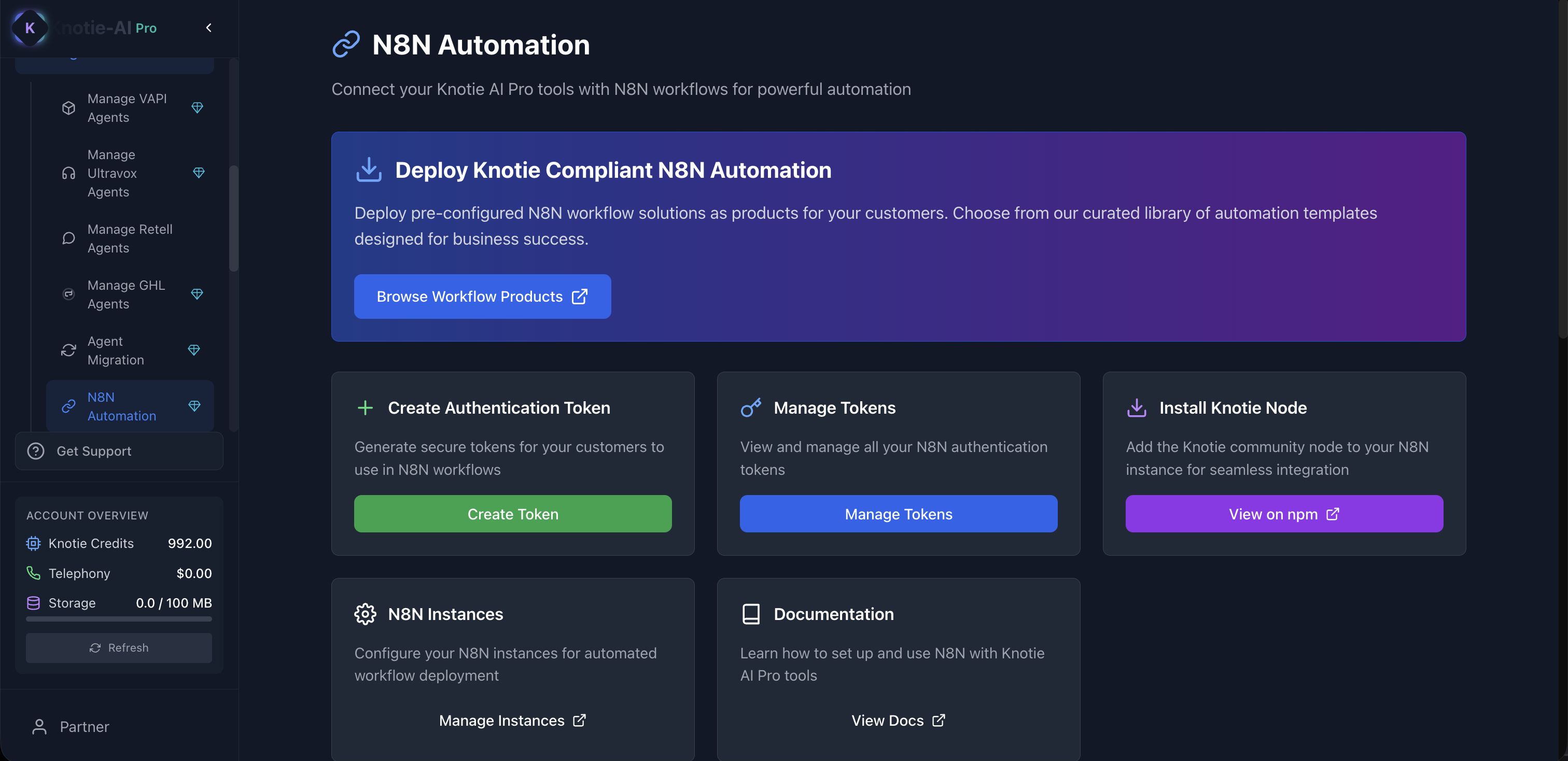The image size is (1568, 761).
Task: Open View on npm link
Action: point(1283,514)
